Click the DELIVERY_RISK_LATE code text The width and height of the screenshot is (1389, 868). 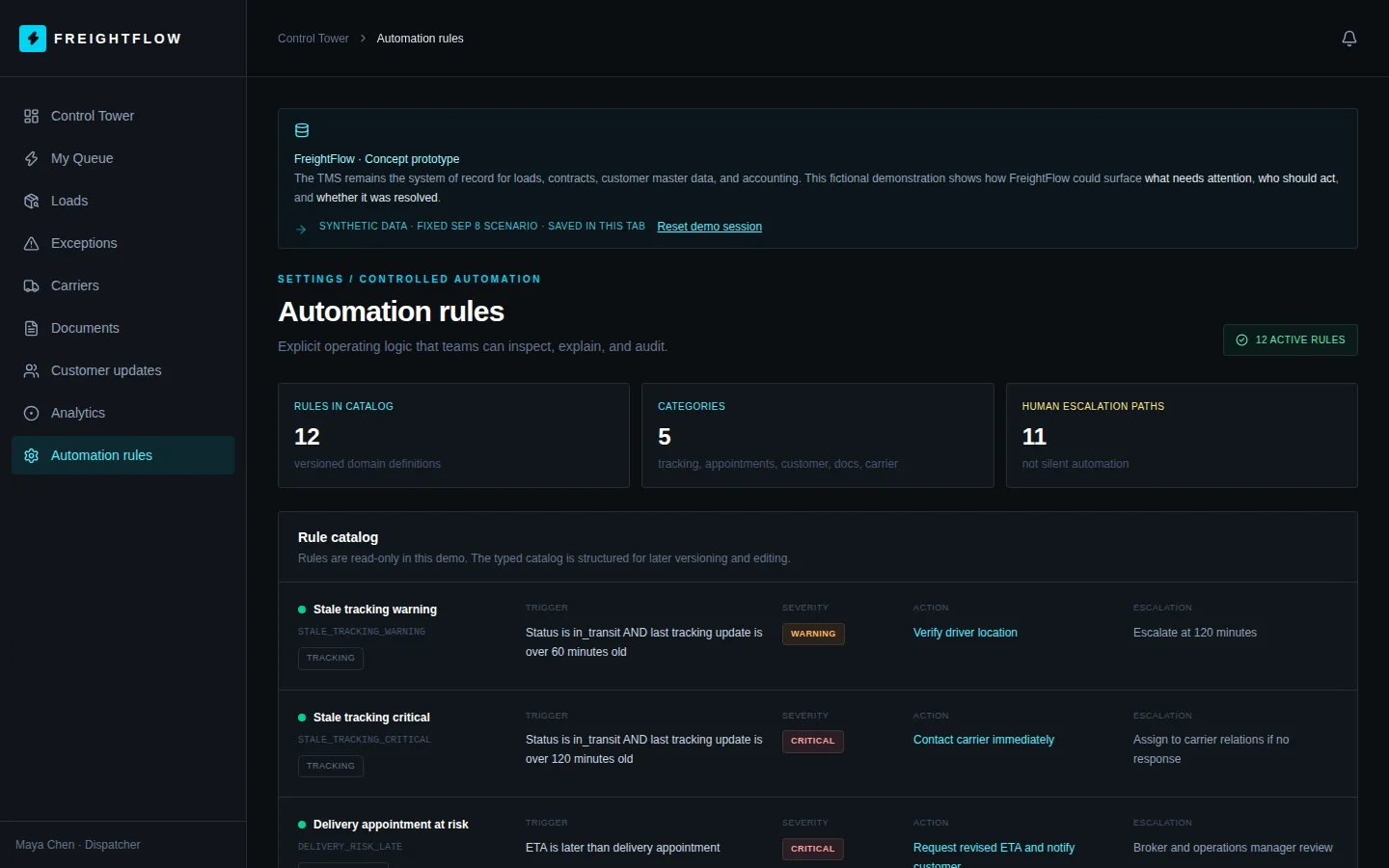tap(350, 847)
